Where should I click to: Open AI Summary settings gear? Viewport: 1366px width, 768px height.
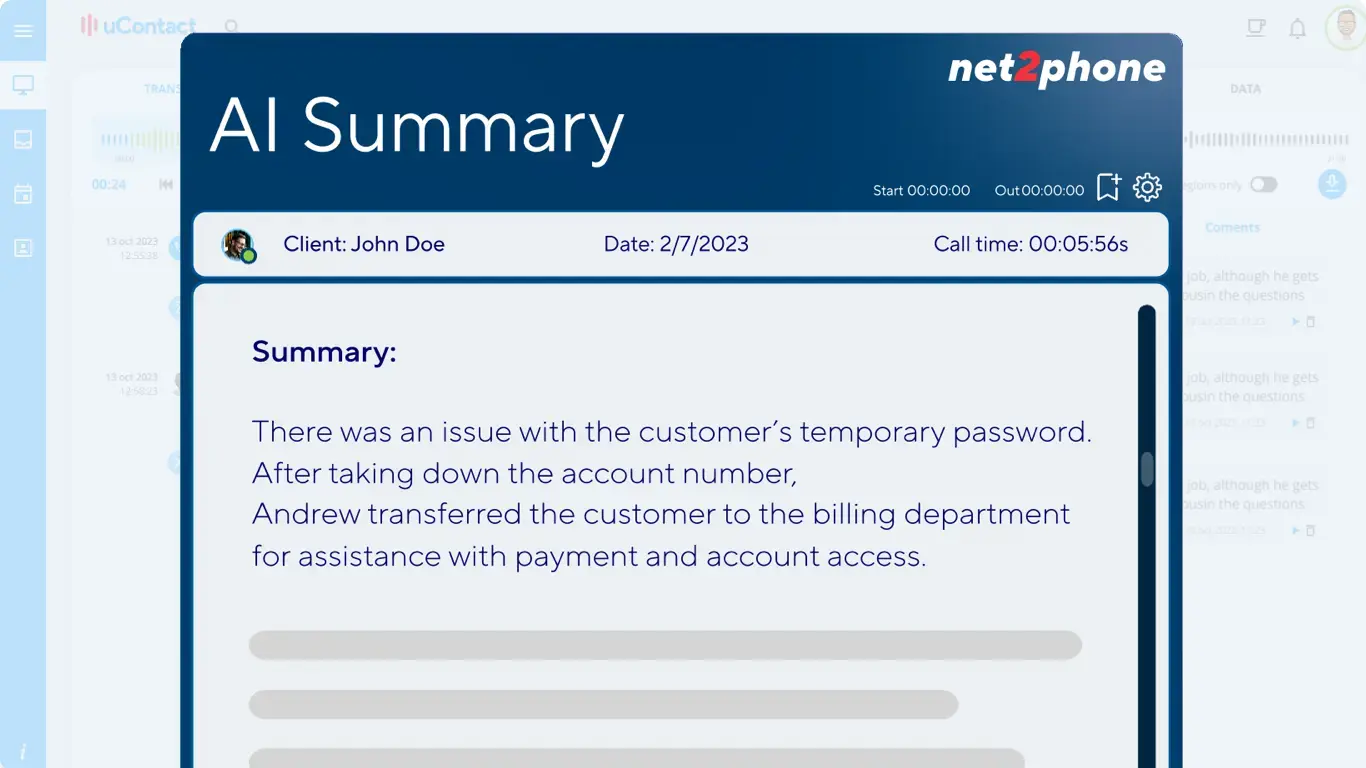point(1147,187)
